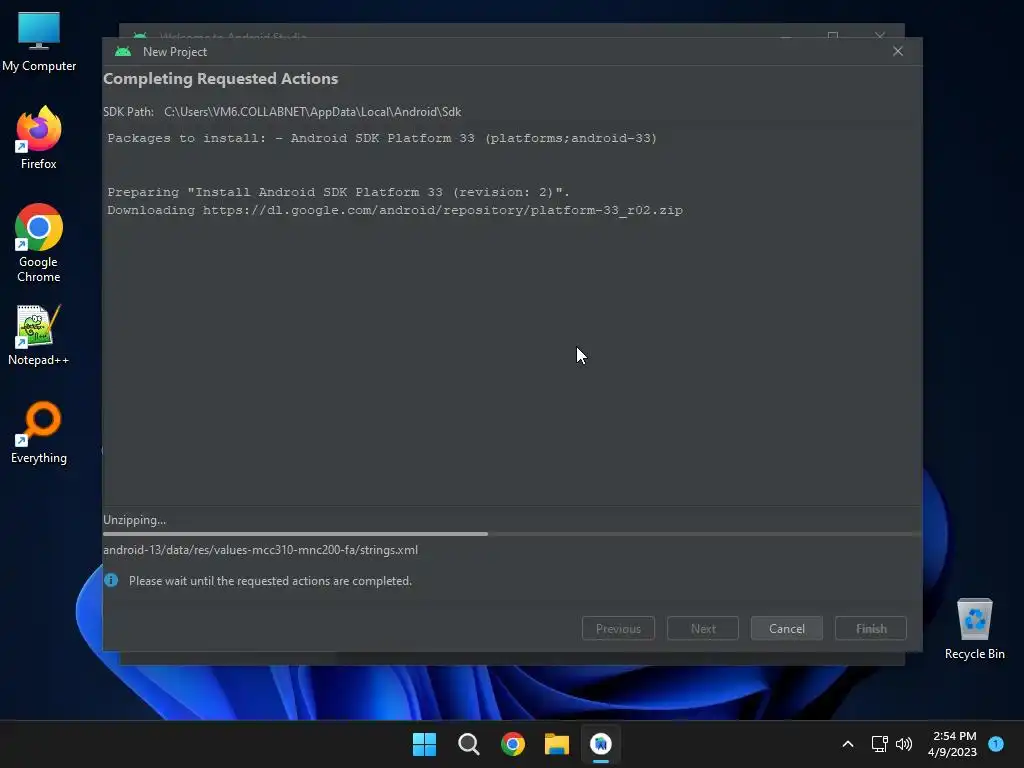Close the New Project dialog
The width and height of the screenshot is (1024, 768).
[x=898, y=52]
